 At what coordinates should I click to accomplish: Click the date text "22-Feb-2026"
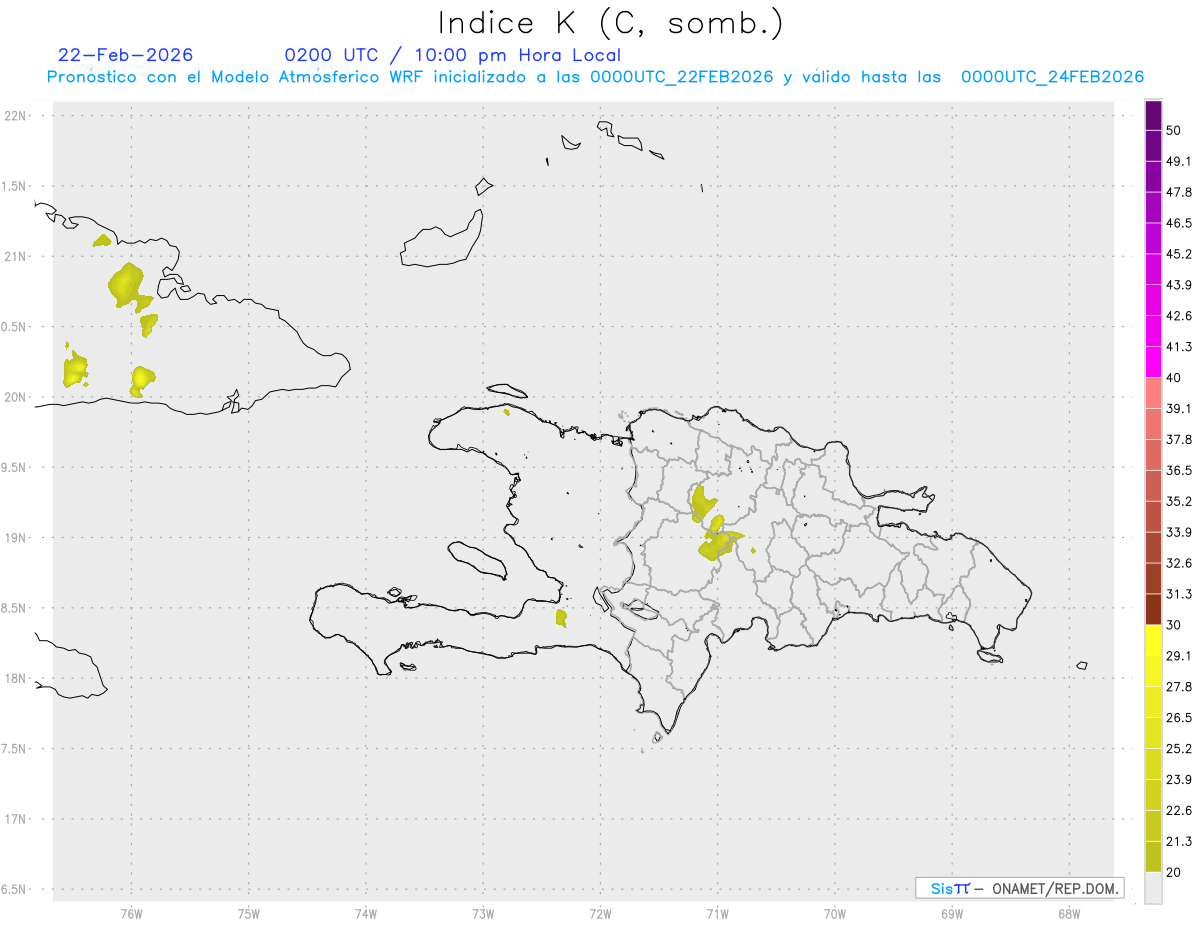coord(125,55)
